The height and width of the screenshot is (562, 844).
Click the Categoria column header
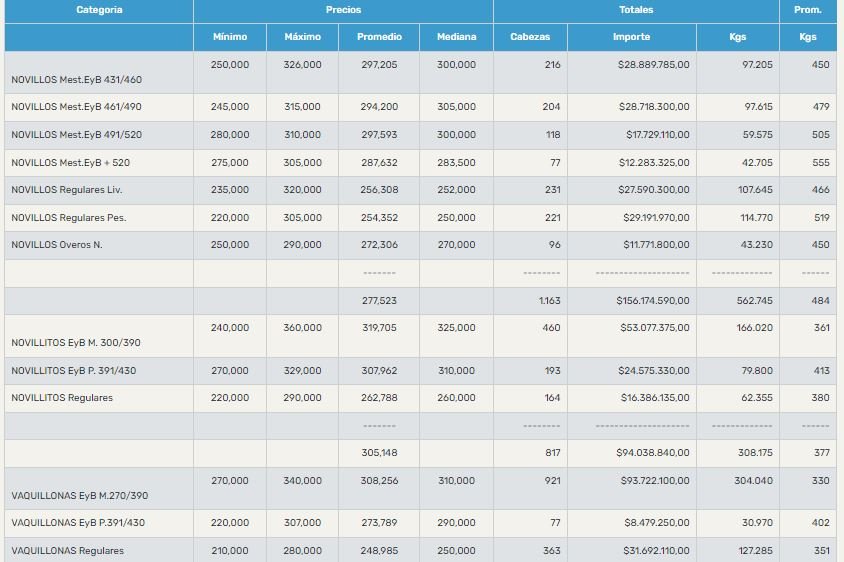pyautogui.click(x=99, y=10)
